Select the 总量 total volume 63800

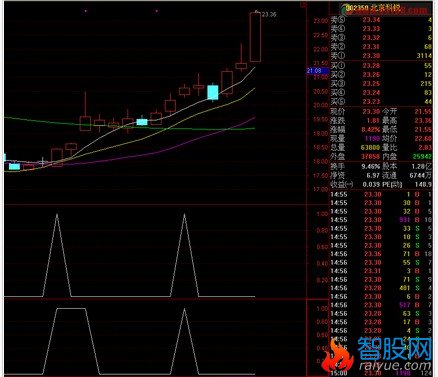tap(370, 148)
